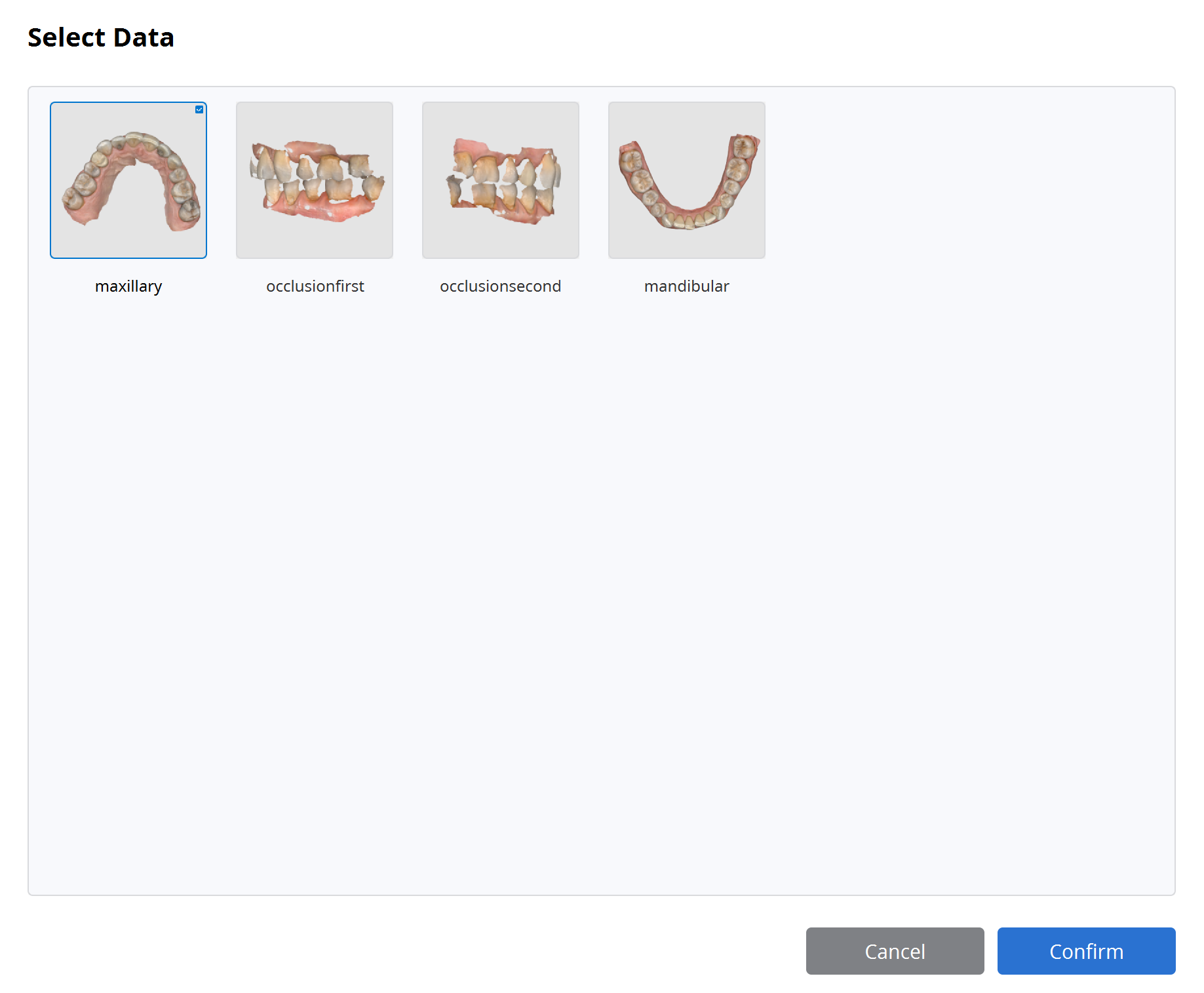Select the mandibular scan thumbnail

pos(687,180)
